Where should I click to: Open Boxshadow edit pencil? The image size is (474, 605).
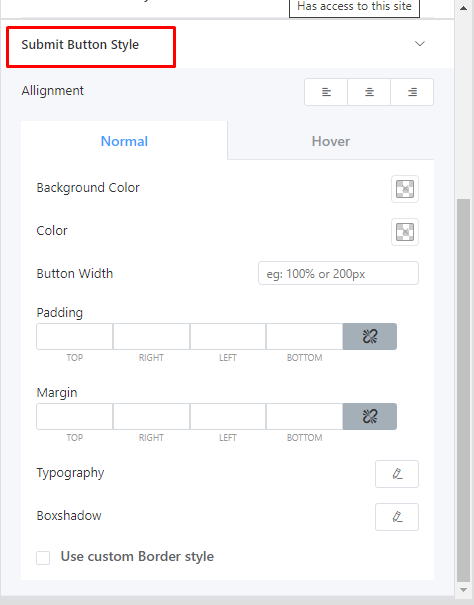point(397,517)
